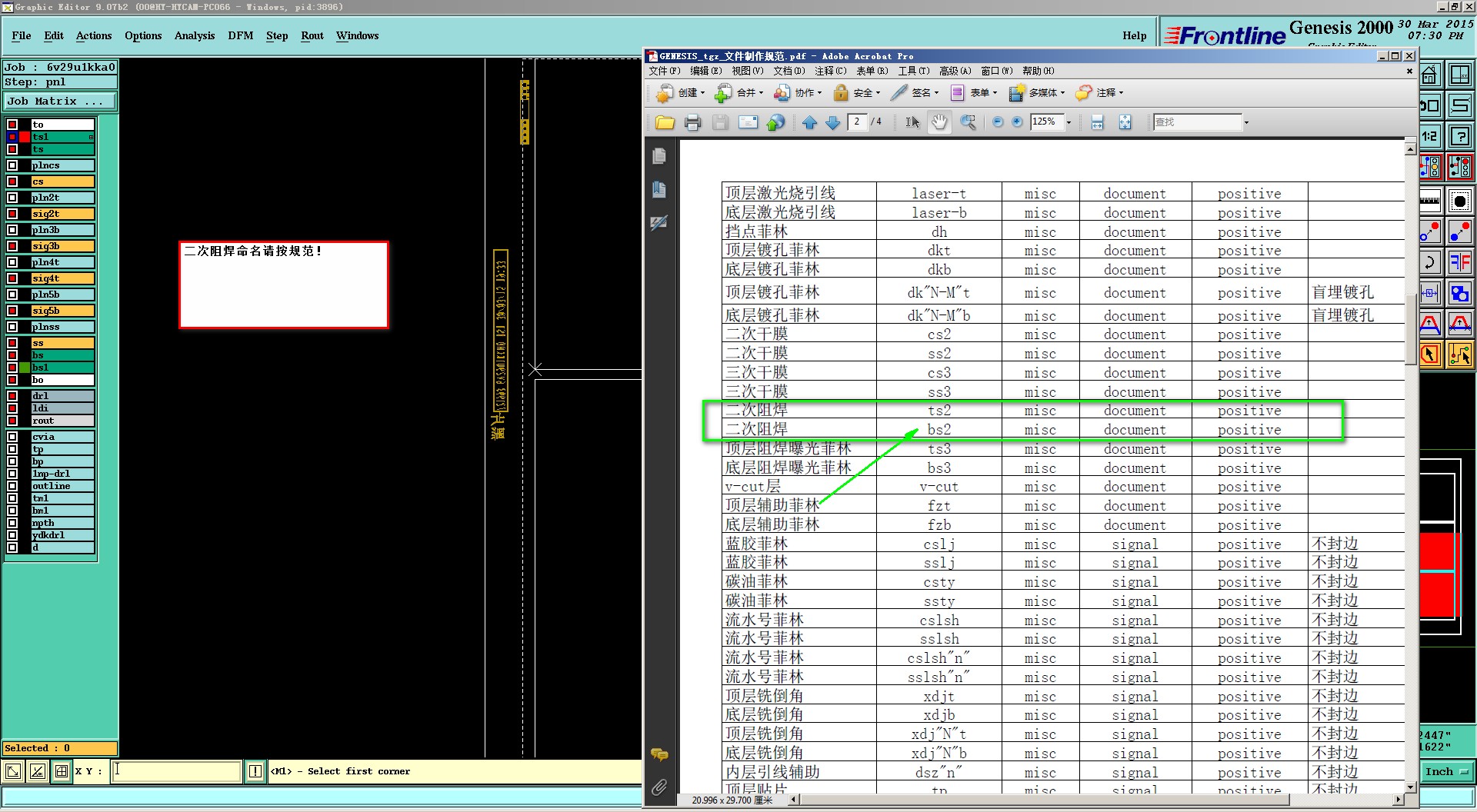Click the snake-path S icon
The image size is (1477, 812).
point(1459,105)
